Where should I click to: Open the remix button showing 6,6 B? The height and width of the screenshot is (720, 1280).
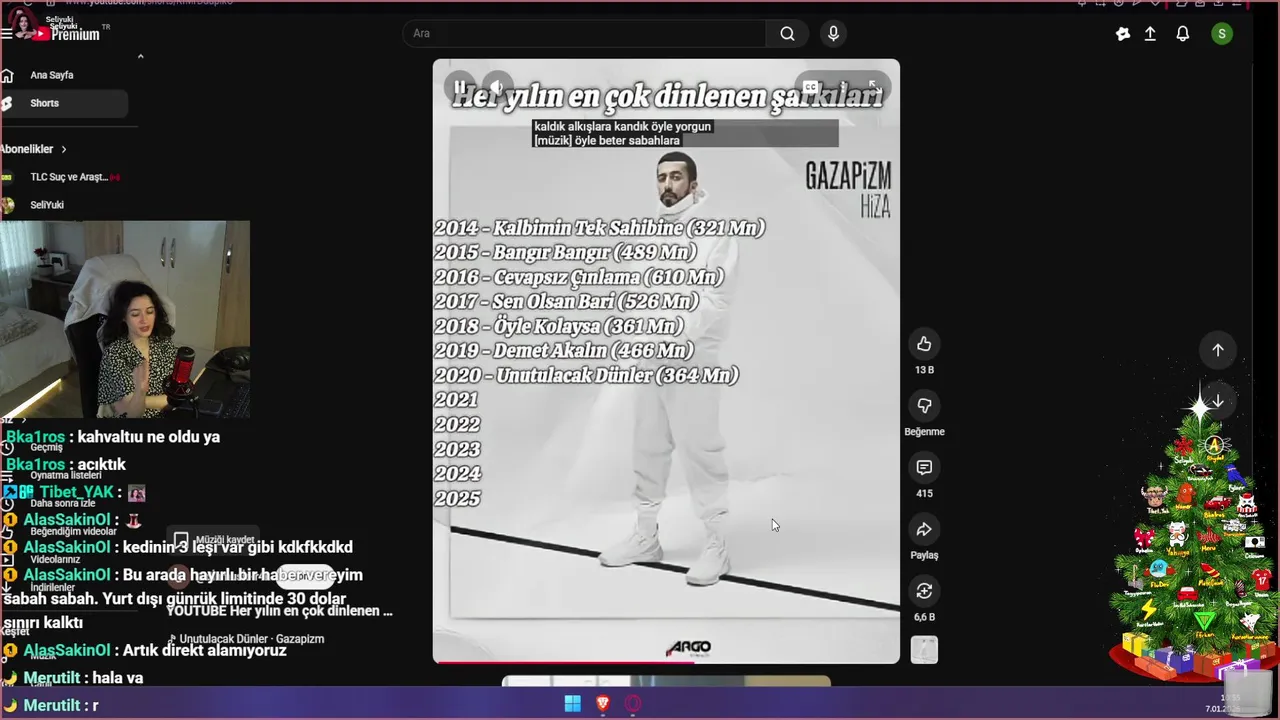[924, 591]
